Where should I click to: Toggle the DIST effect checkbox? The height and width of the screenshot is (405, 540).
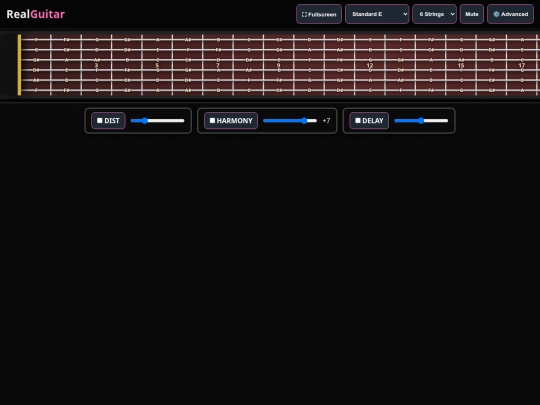tap(100, 121)
